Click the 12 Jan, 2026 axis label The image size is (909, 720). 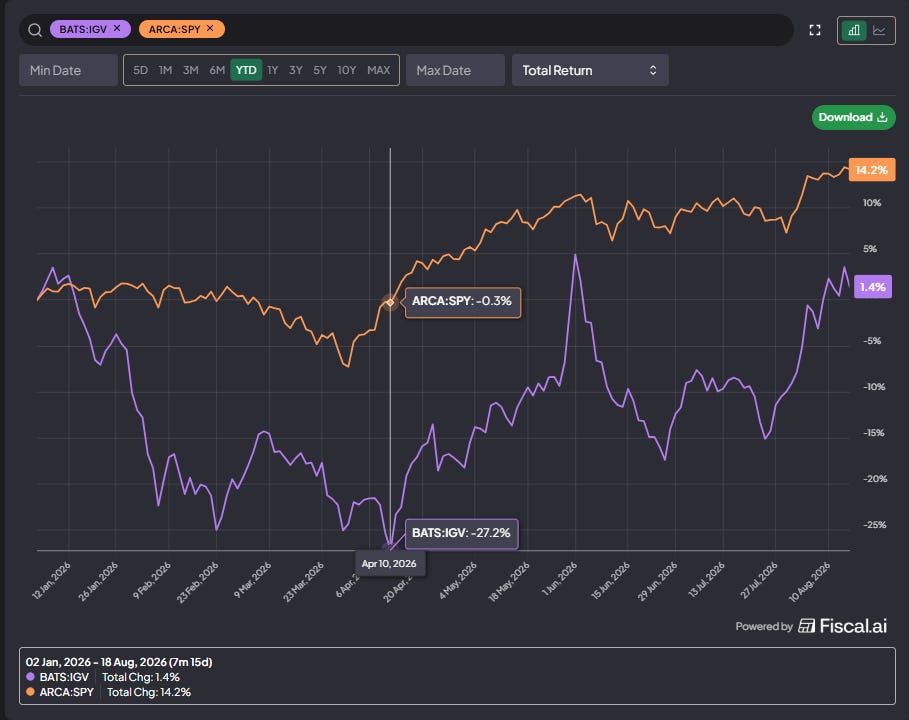52,580
